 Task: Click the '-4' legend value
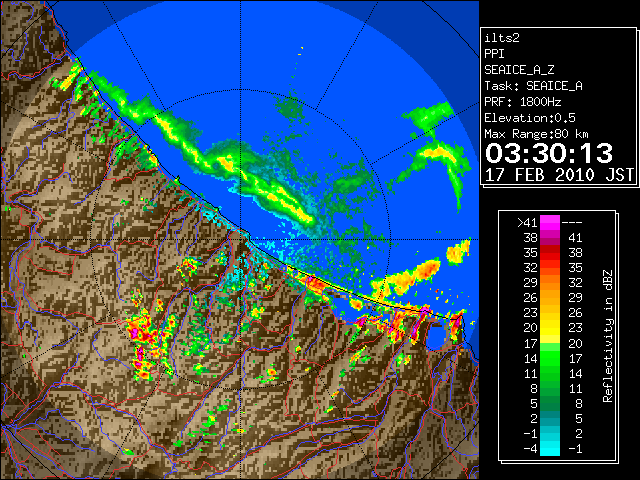[530, 448]
